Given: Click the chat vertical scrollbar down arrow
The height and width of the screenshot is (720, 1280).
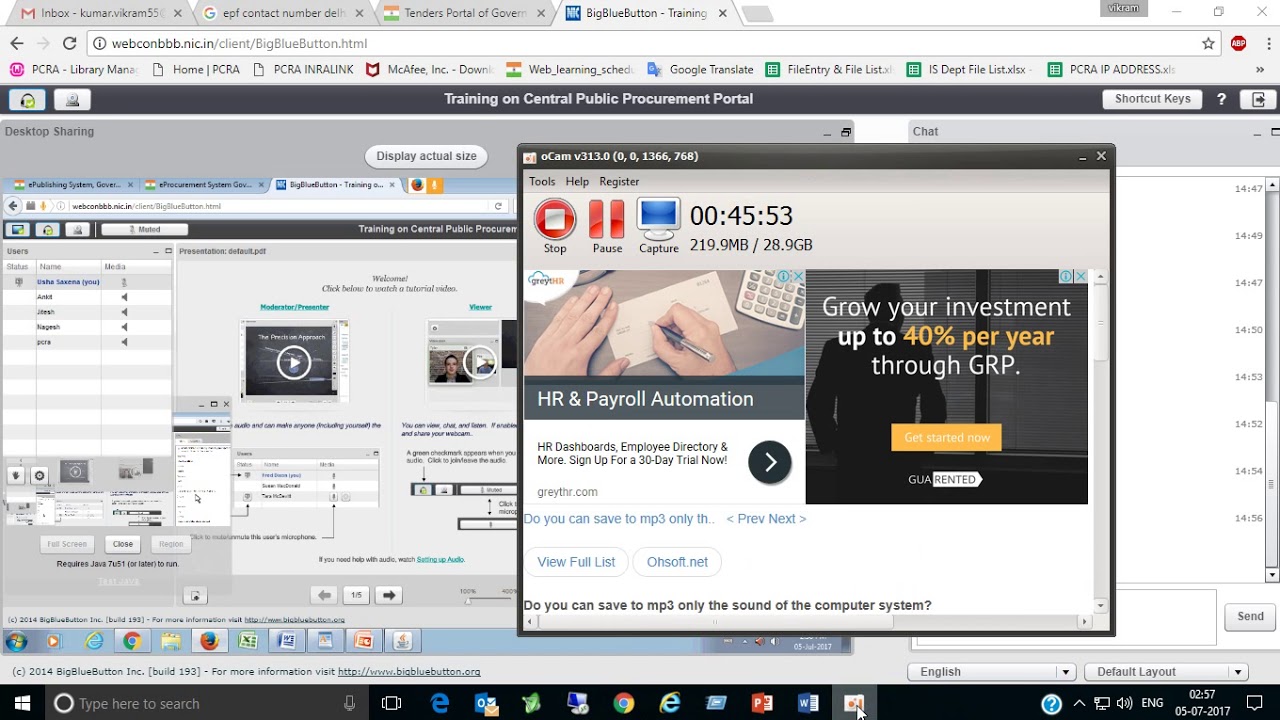Looking at the screenshot, I should coord(1273,575).
